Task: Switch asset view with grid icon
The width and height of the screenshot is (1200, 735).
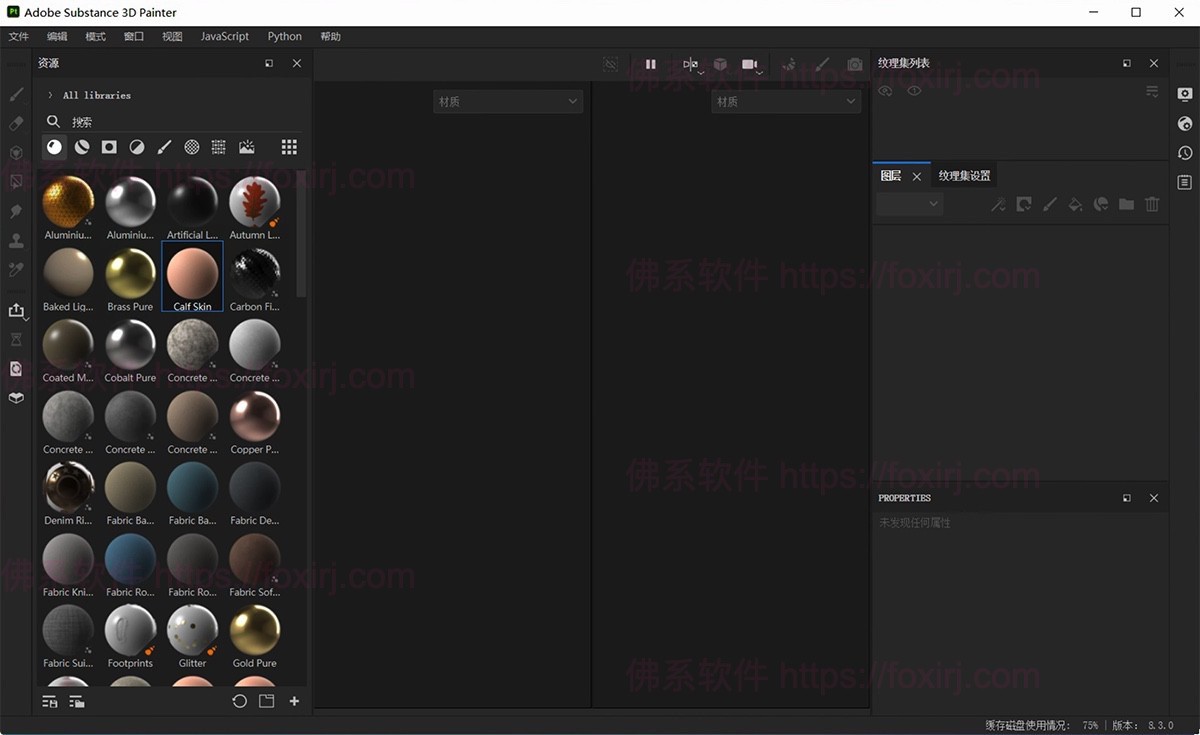Action: [289, 147]
